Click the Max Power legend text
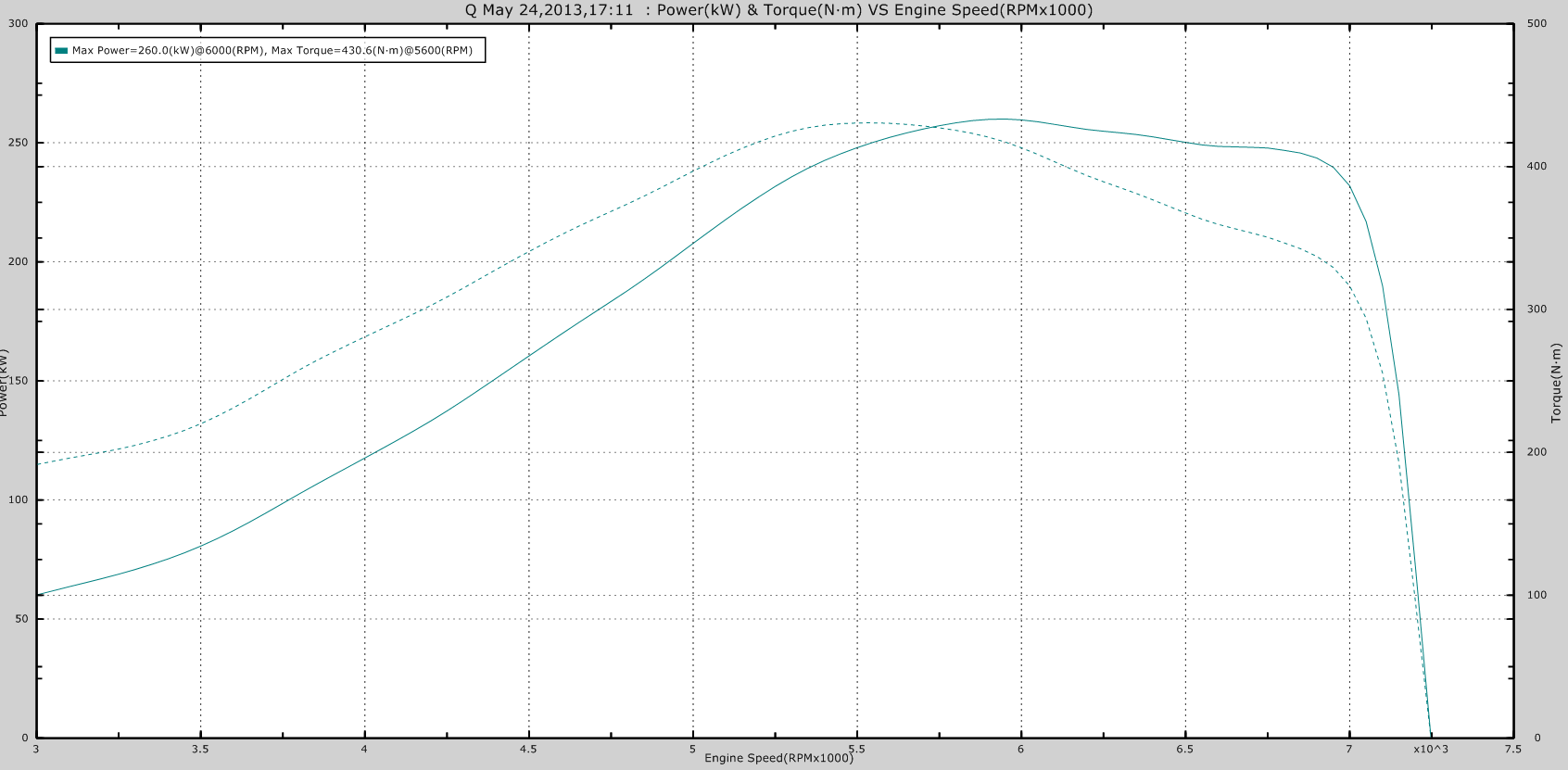Viewport: 1568px width, 770px height. point(272,51)
